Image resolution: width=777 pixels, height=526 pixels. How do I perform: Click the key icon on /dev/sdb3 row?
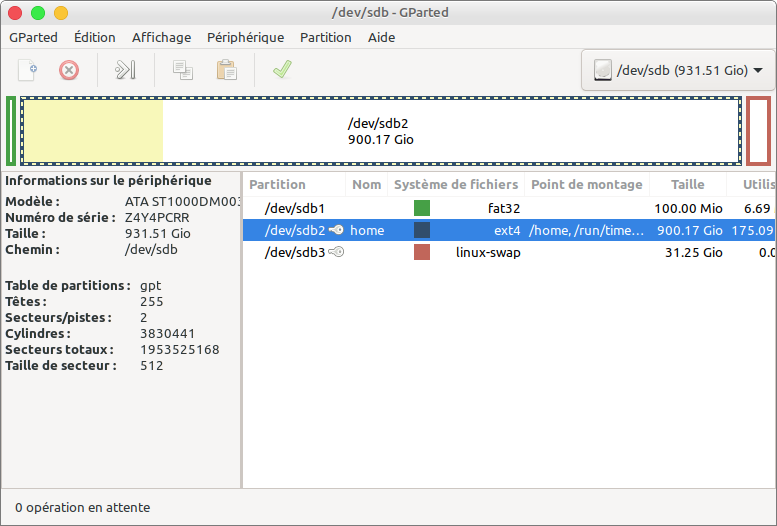(336, 252)
